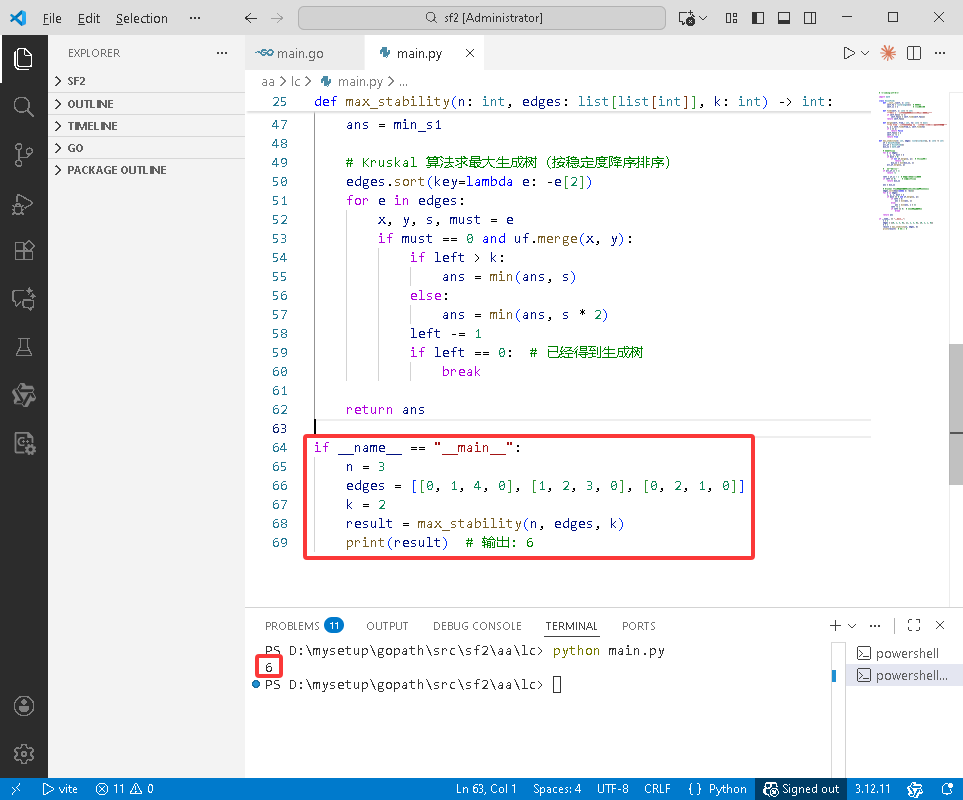Toggle the bottom panel visibility
963x800 pixels.
[x=784, y=18]
